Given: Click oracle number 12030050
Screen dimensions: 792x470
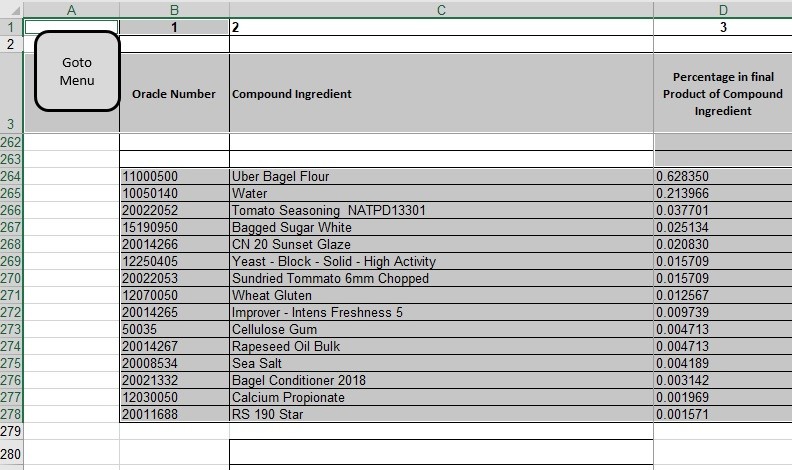Looking at the screenshot, I should pyautogui.click(x=174, y=397).
